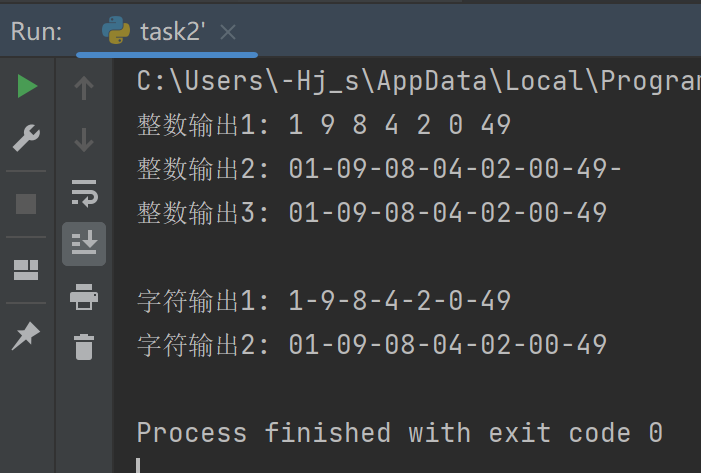The image size is (701, 473).
Task: Rerun task2' with the green play icon
Action: point(27,88)
